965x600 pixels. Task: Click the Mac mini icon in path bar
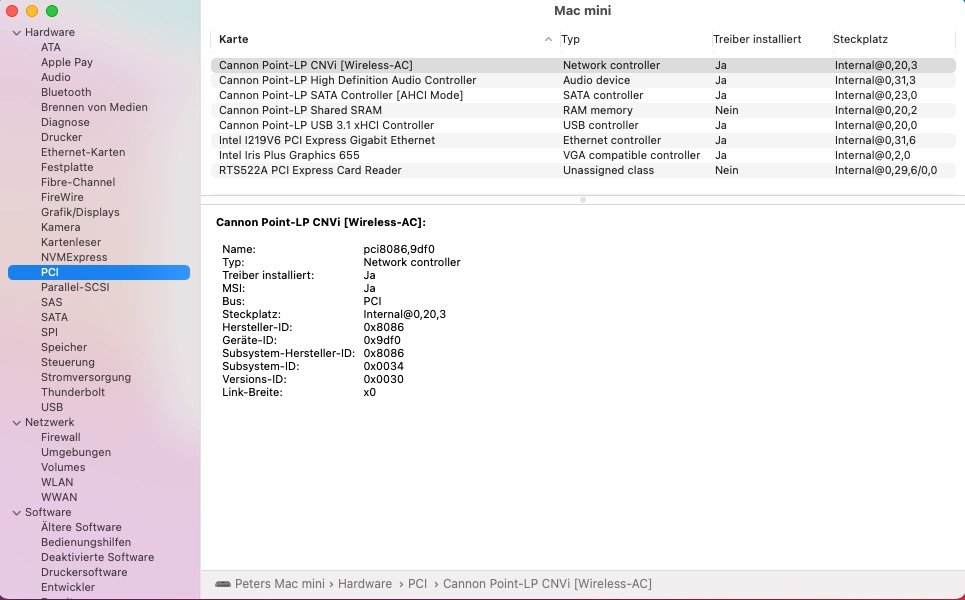pos(223,584)
